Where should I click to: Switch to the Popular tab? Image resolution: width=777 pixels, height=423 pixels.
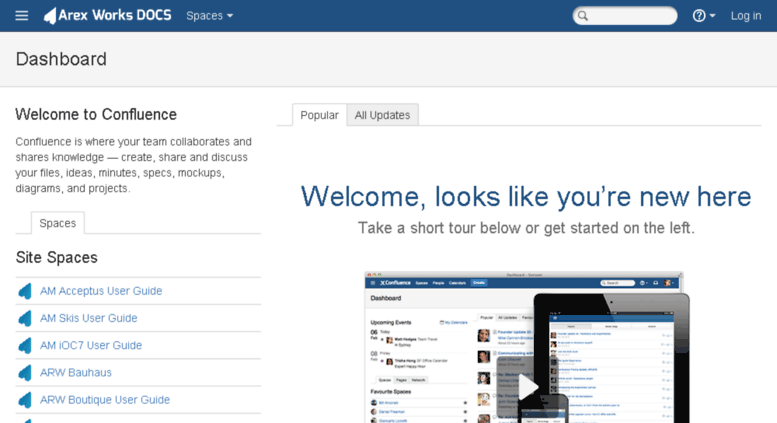pyautogui.click(x=320, y=115)
